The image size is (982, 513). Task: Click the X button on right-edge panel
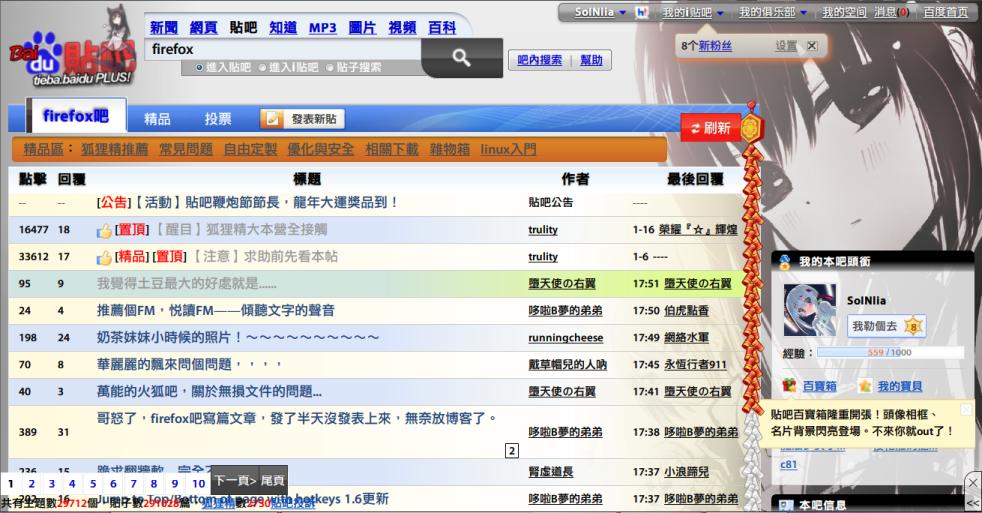click(972, 483)
